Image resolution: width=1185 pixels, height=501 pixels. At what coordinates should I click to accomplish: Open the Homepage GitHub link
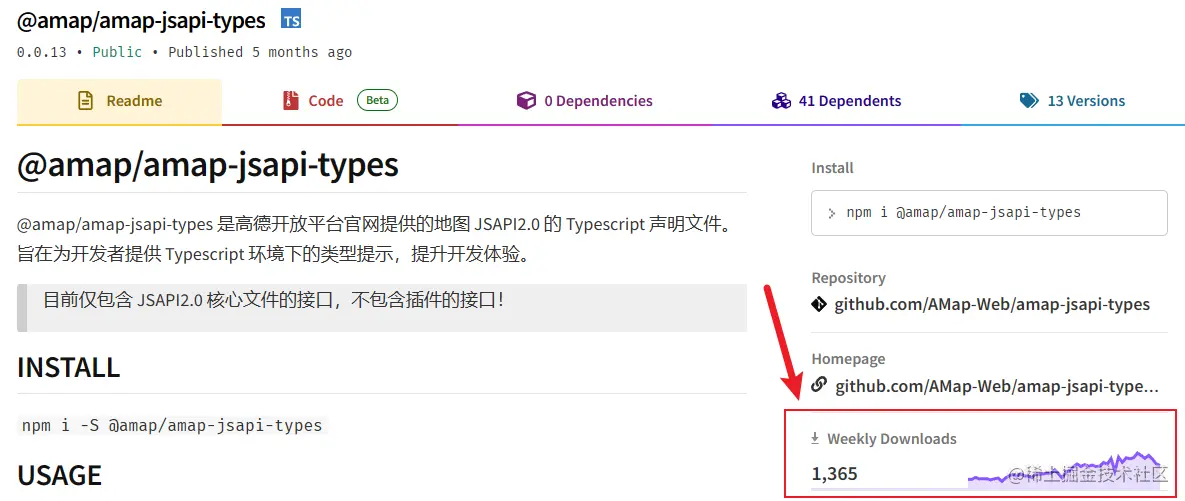coord(996,386)
